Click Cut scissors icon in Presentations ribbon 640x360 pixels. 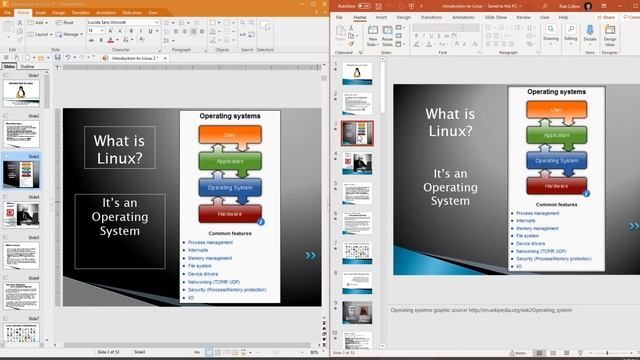coord(20,23)
